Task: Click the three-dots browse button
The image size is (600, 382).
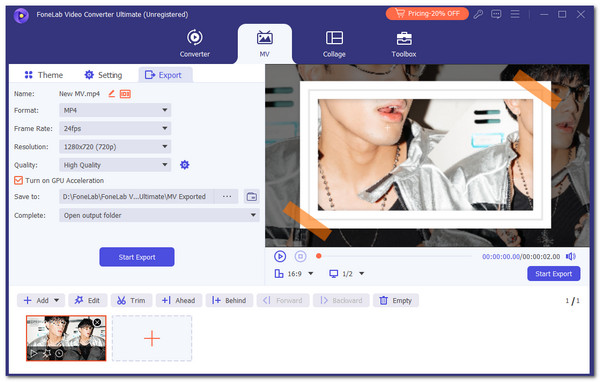Action: coord(227,196)
